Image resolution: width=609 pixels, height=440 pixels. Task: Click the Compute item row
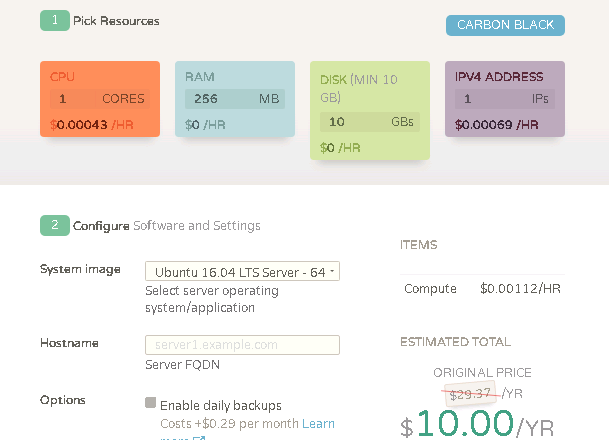click(x=482, y=289)
